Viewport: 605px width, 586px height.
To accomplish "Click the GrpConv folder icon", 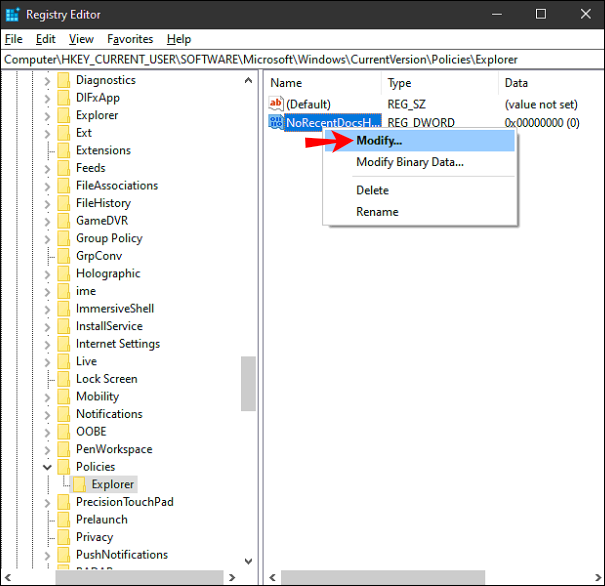I will coord(64,256).
